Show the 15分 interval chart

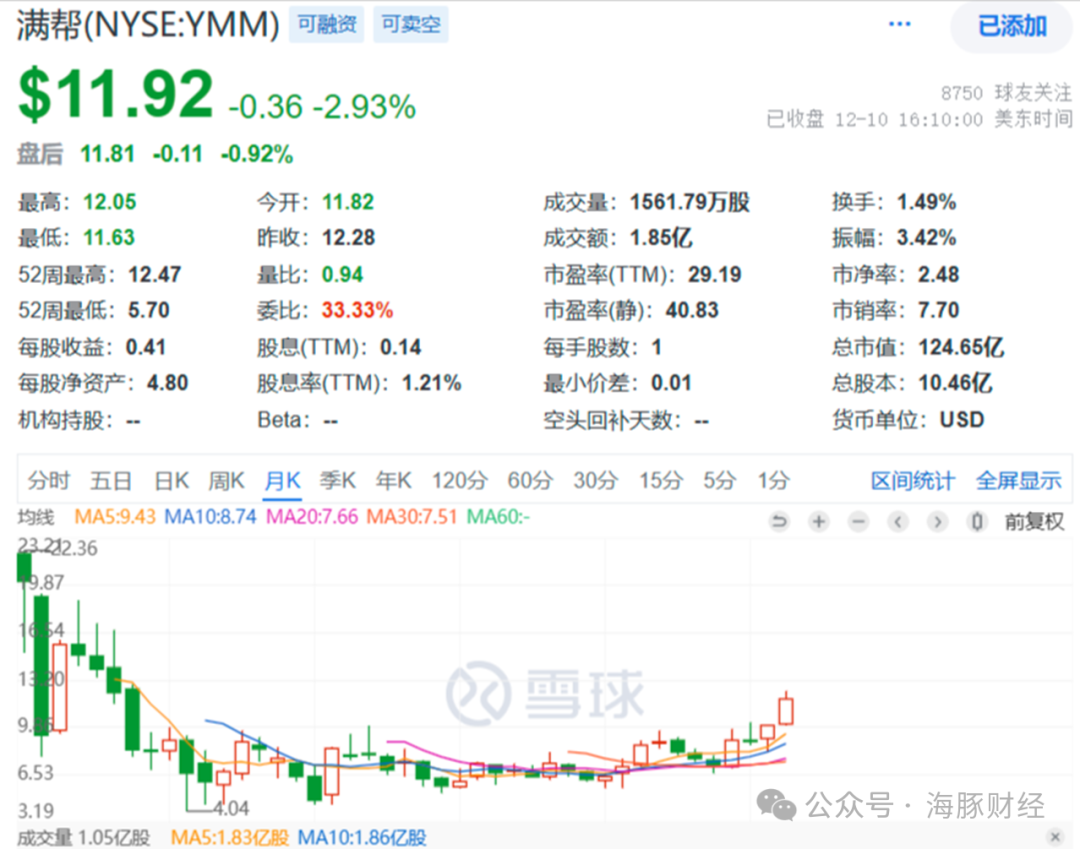[661, 480]
